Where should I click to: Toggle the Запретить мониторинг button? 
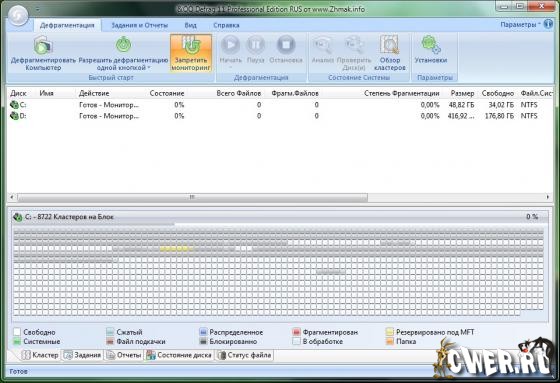[x=191, y=53]
